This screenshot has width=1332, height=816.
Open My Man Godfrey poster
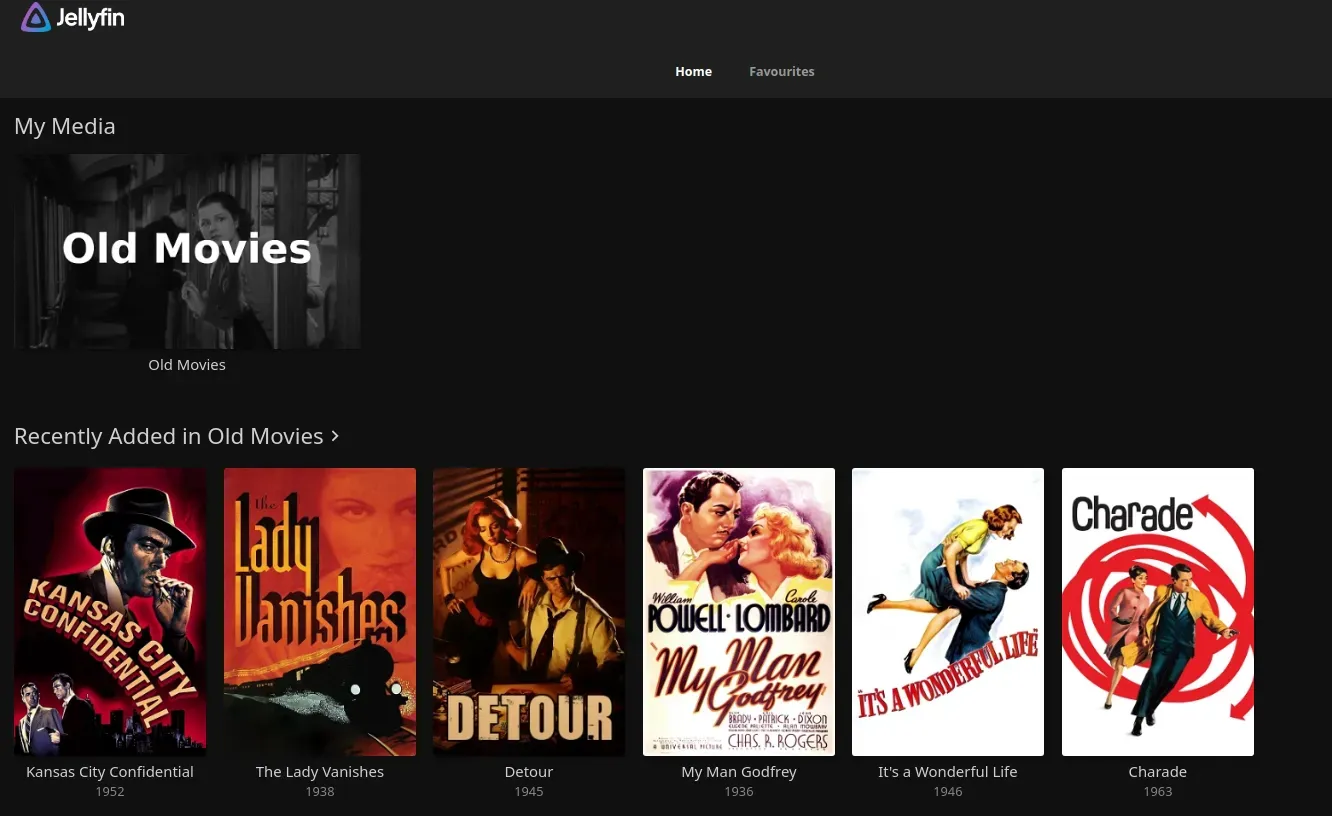coord(739,612)
